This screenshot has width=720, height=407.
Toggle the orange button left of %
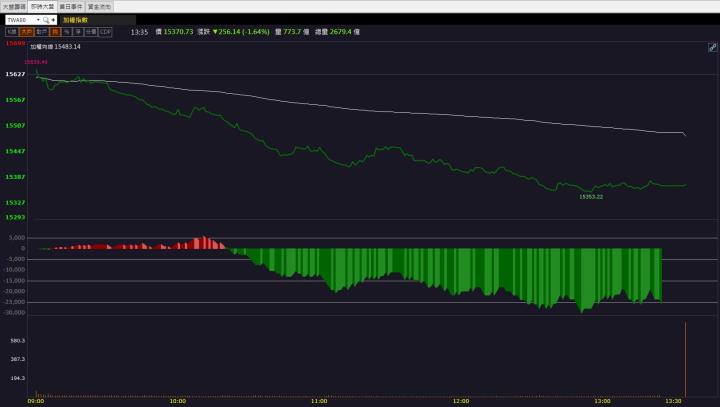click(x=55, y=32)
